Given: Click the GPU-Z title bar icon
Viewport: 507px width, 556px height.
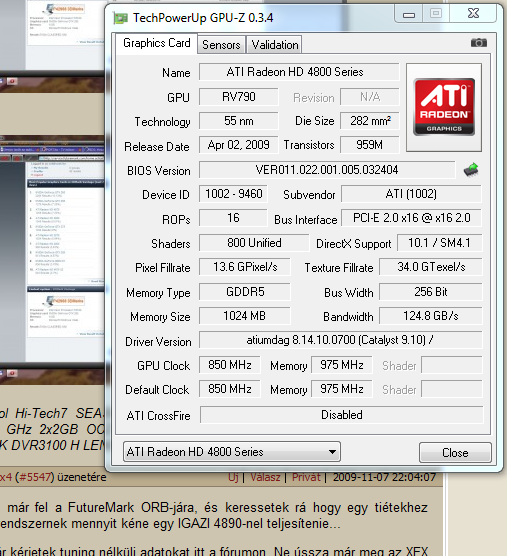Looking at the screenshot, I should click(120, 18).
